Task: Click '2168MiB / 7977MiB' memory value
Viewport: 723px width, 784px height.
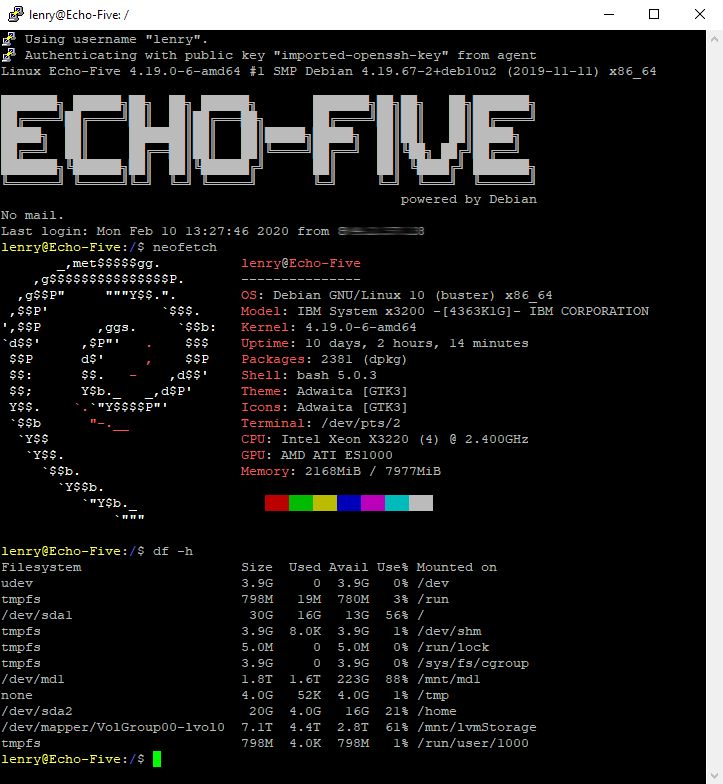Action: [x=373, y=471]
